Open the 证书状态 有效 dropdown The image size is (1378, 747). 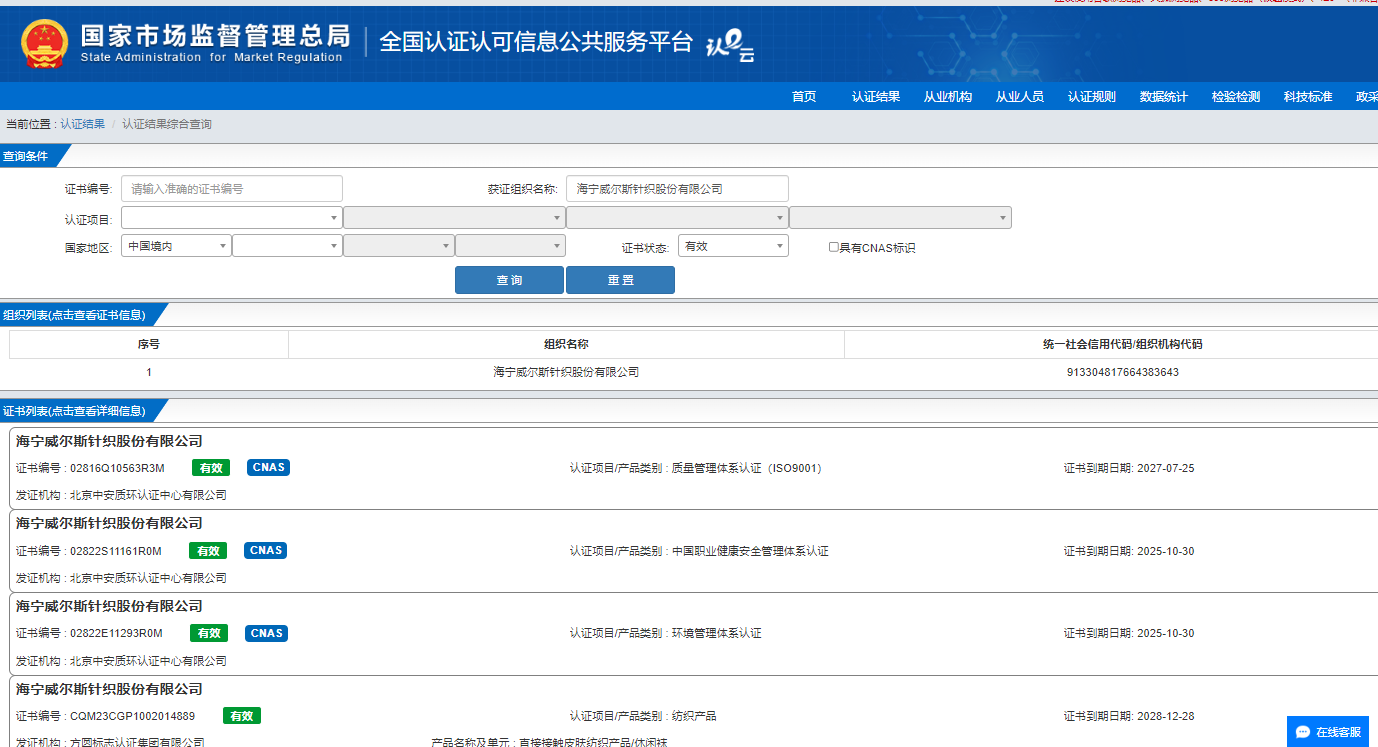733,246
